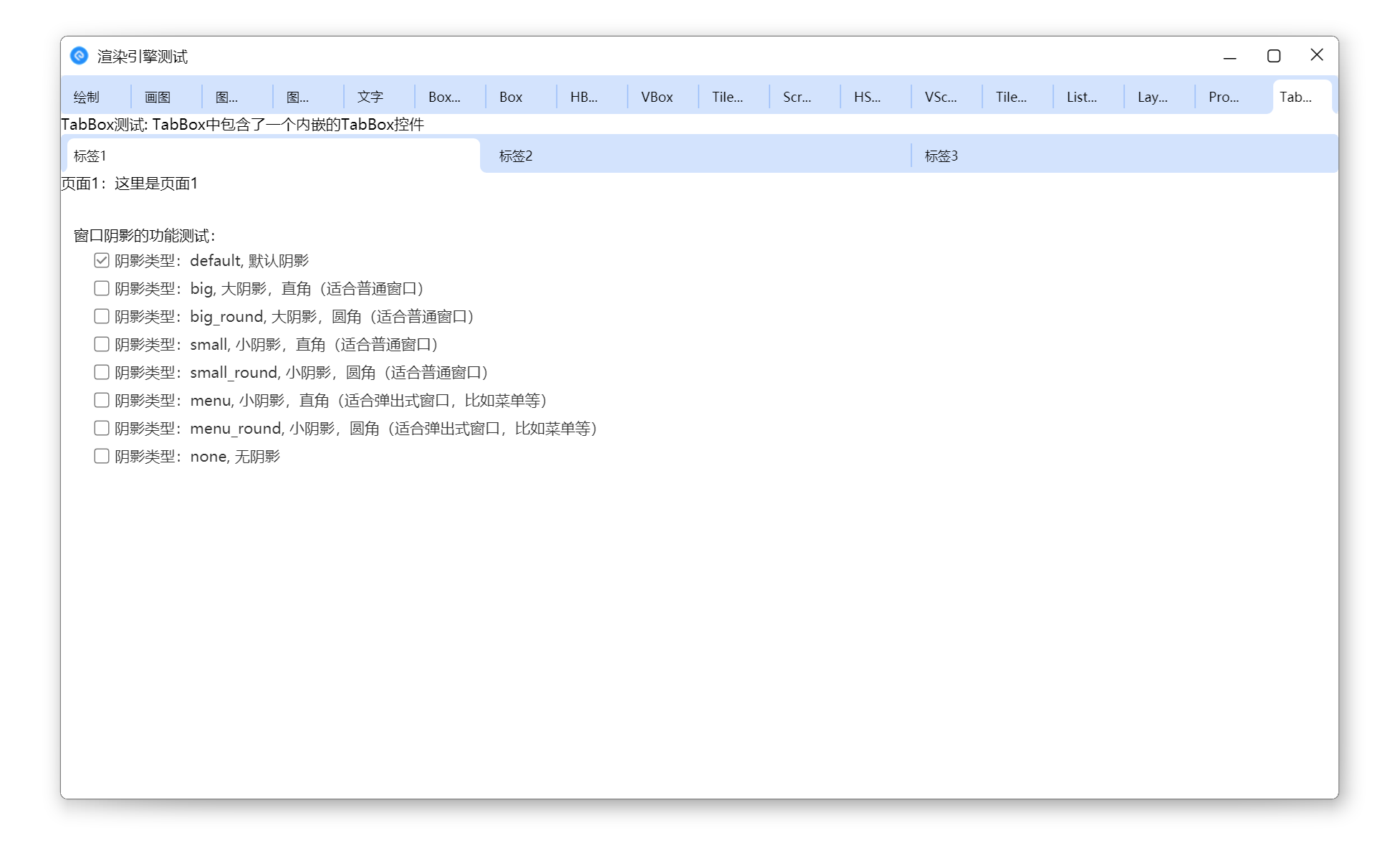Open the 画图 tab
This screenshot has width=1400, height=866.
coord(158,97)
